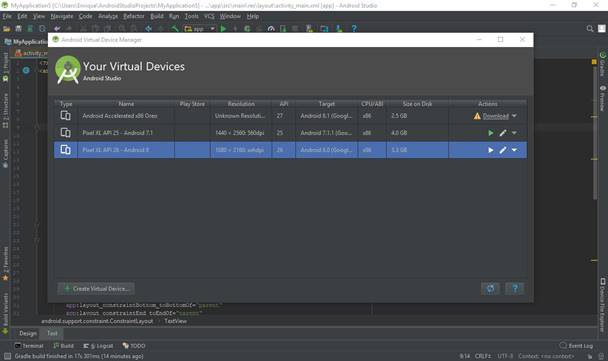The image size is (608, 361).
Task: Open the File menu
Action: tap(7, 16)
